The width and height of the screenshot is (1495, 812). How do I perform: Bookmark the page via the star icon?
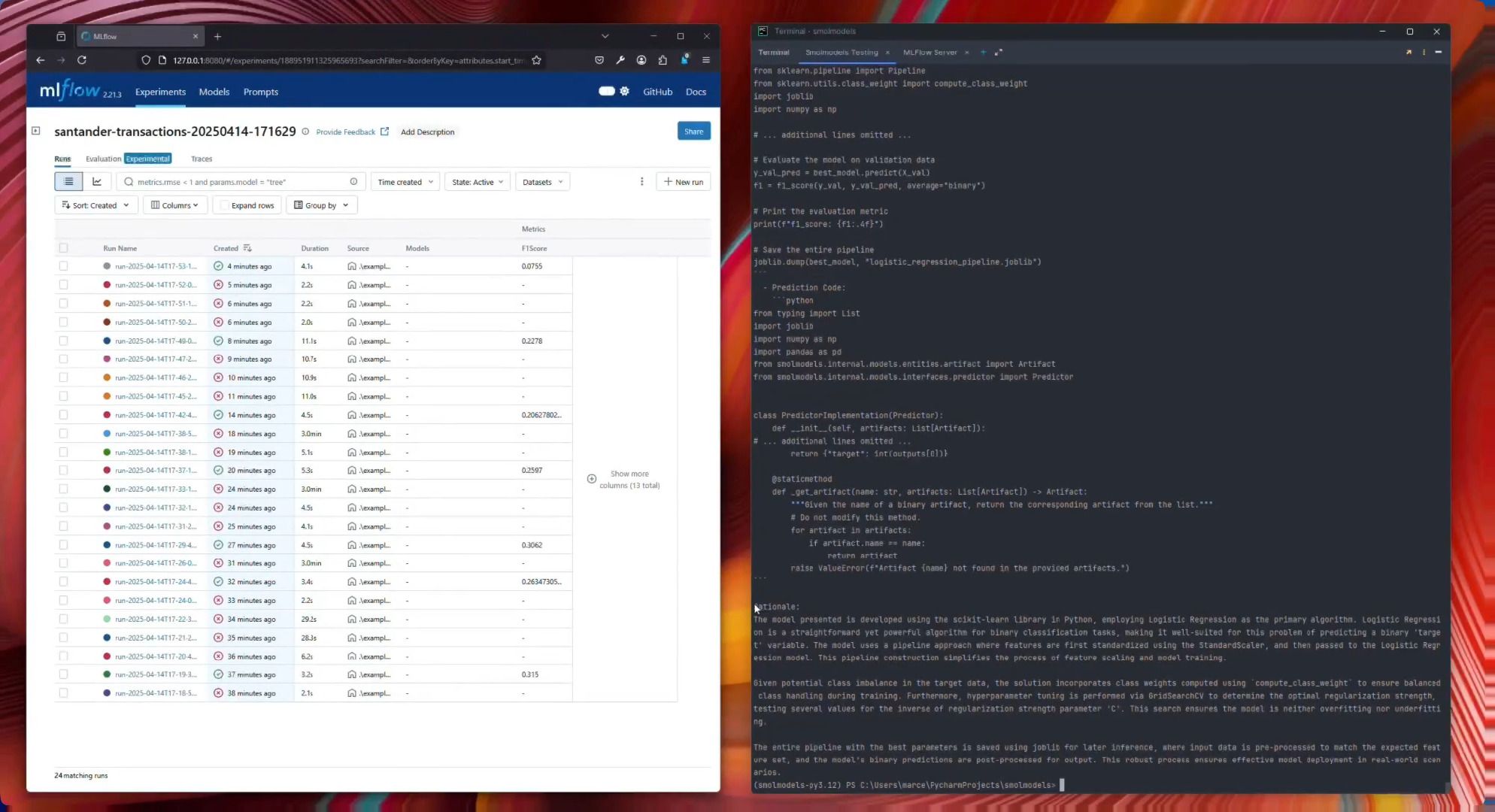pos(537,60)
